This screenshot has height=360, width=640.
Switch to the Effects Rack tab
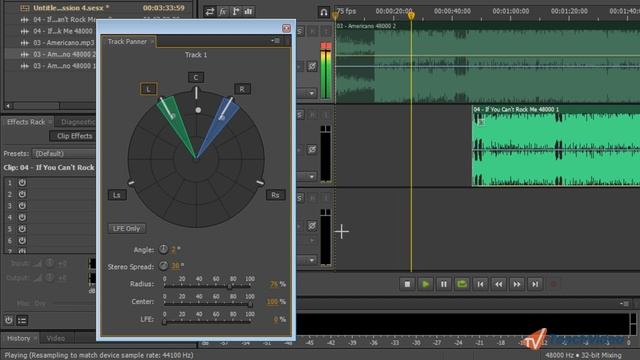pos(26,122)
